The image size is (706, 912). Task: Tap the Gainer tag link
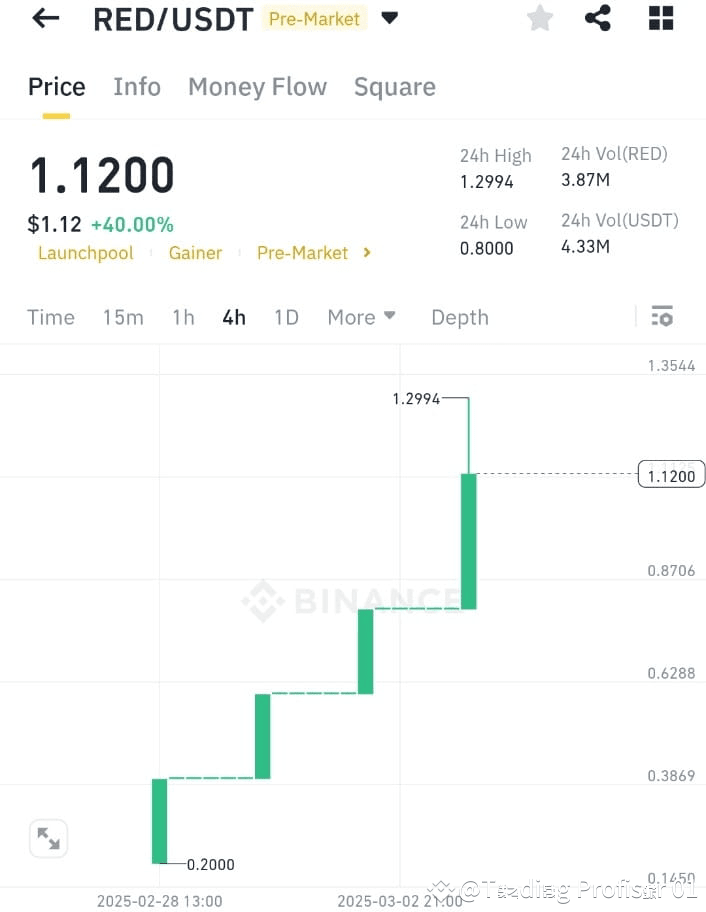[x=195, y=253]
